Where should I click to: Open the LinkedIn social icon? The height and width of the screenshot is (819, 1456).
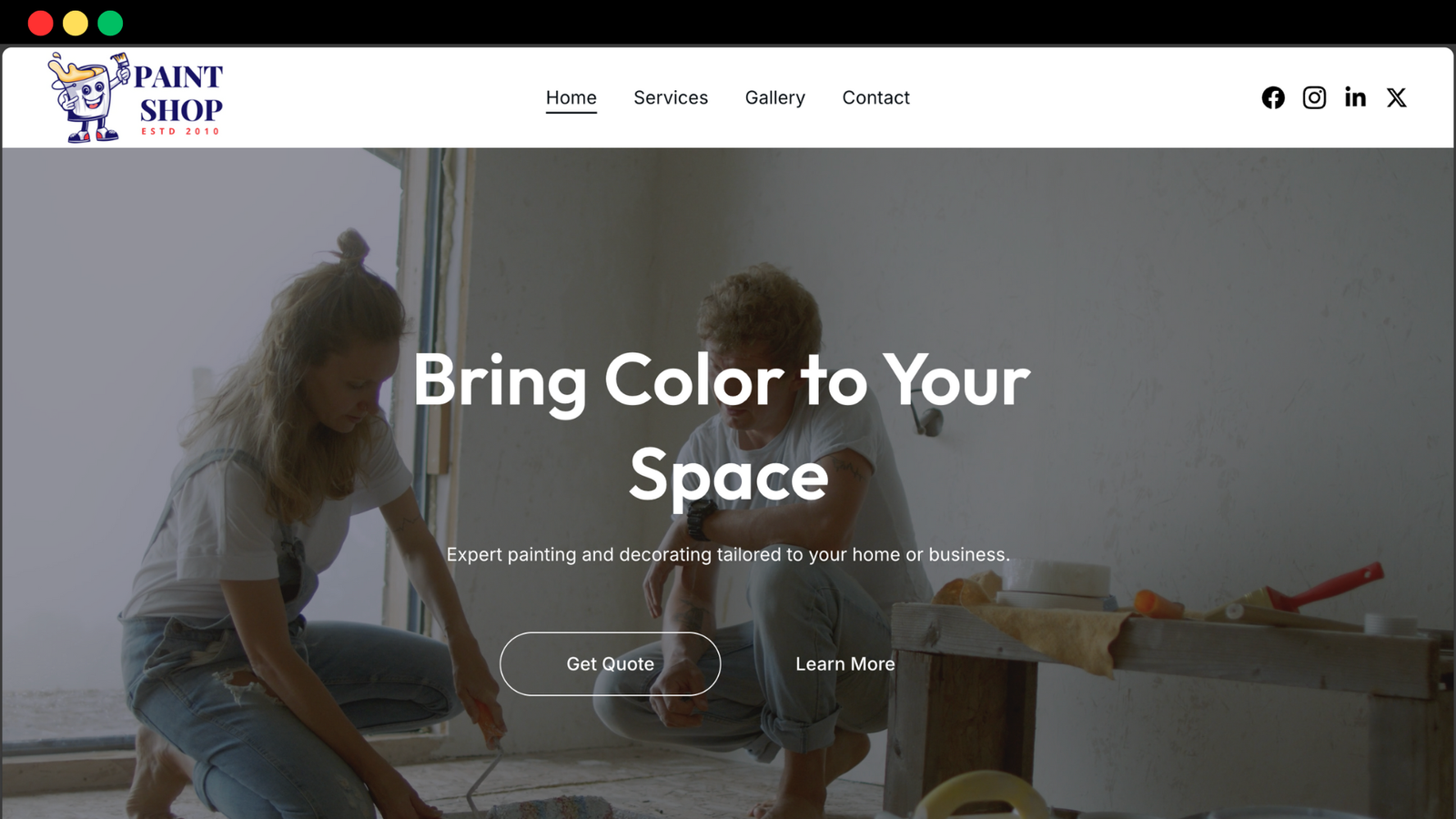pos(1355,97)
